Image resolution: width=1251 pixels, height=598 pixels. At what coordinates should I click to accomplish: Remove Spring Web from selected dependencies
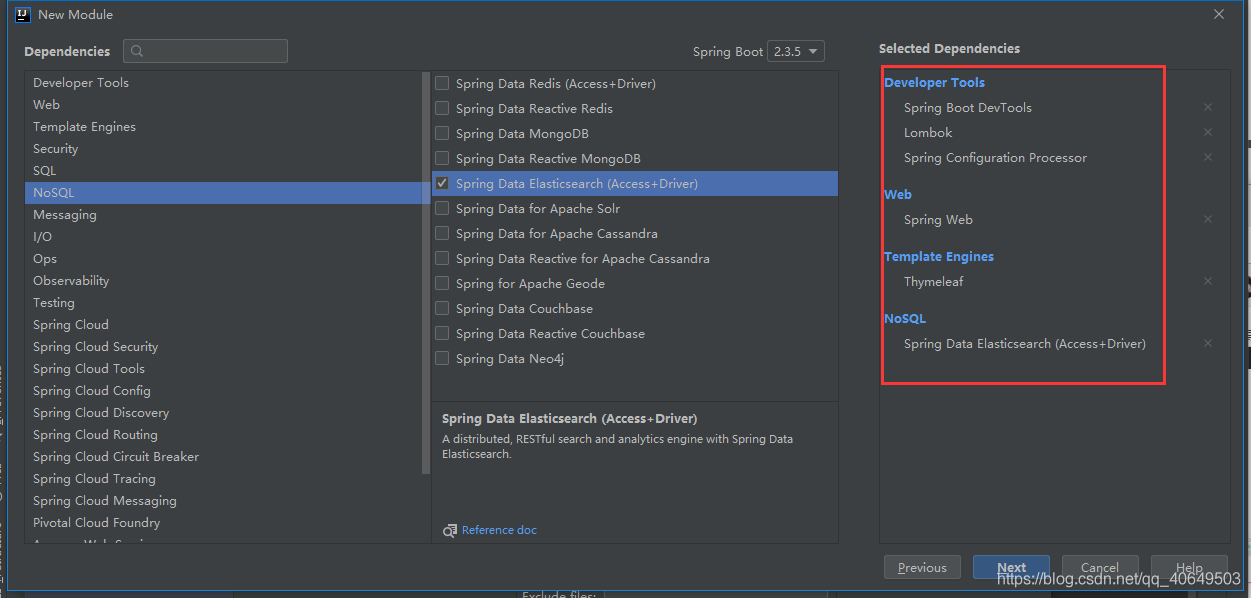tap(1208, 219)
